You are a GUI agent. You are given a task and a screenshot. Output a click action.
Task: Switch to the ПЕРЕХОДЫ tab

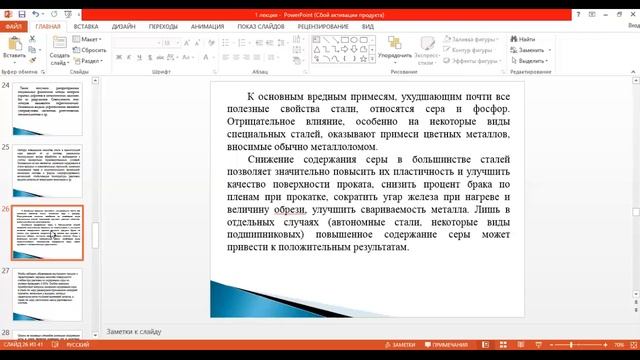point(163,27)
